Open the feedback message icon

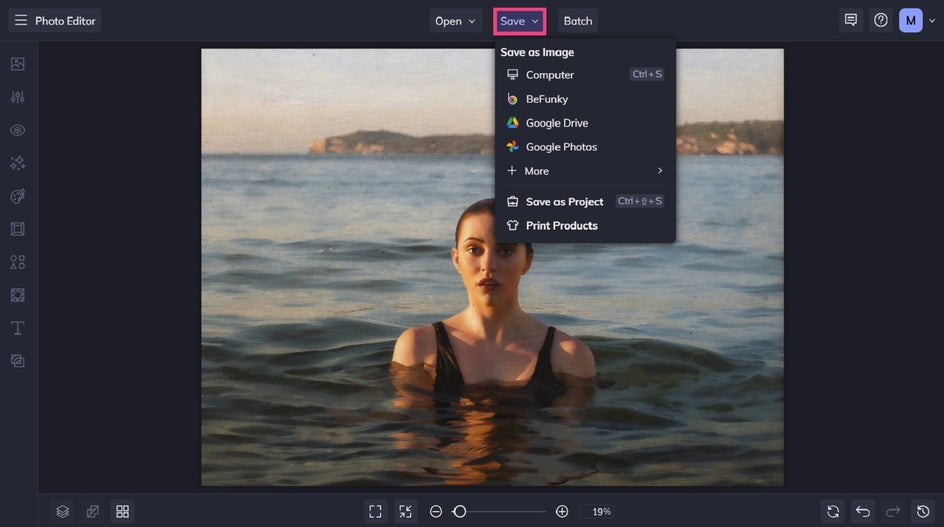(851, 20)
